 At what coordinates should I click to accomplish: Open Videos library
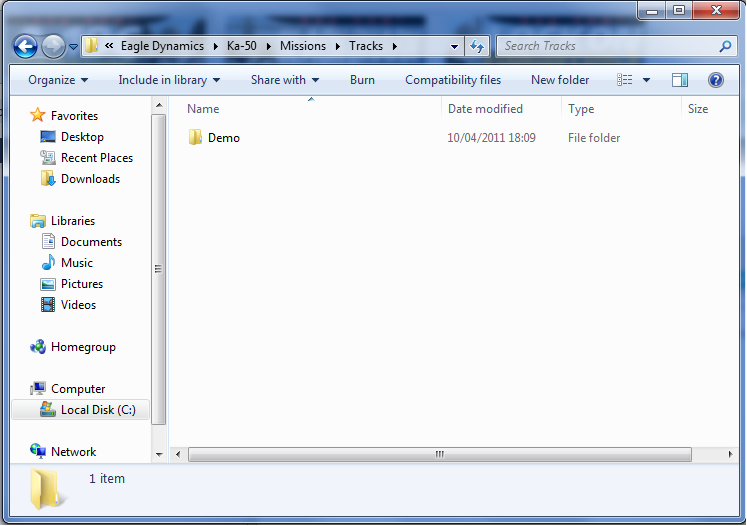click(78, 305)
